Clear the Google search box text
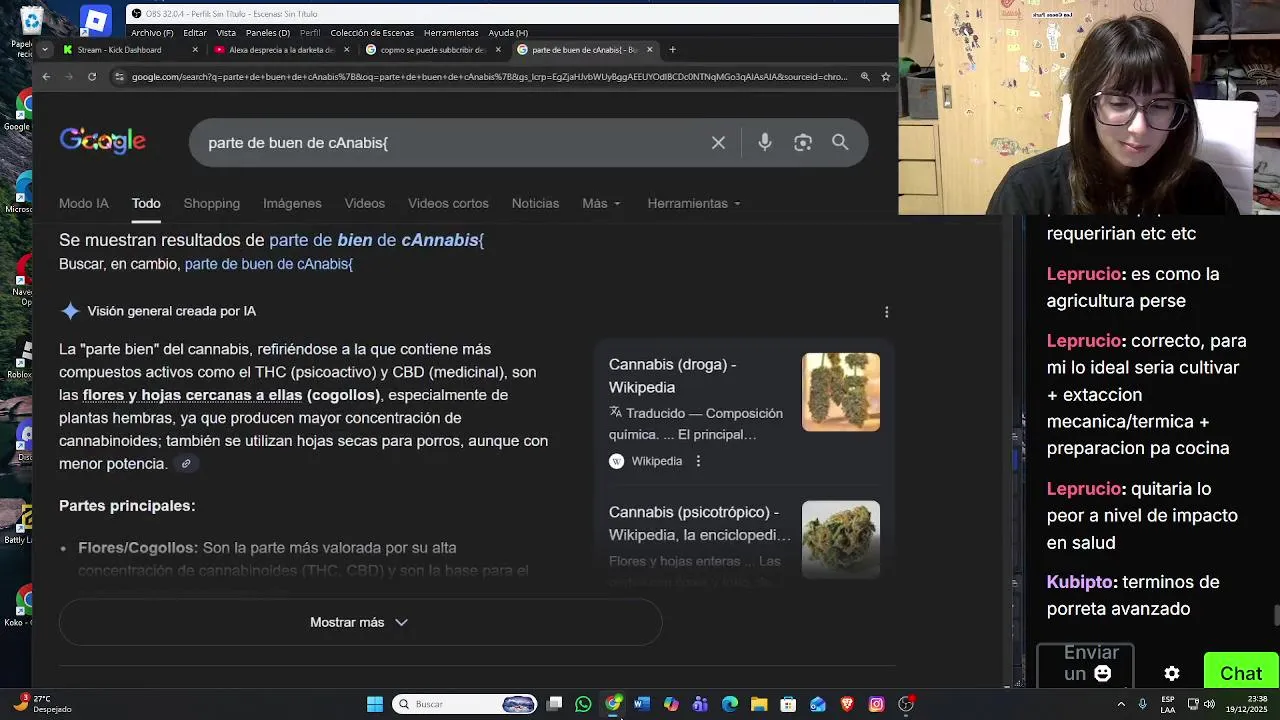The width and height of the screenshot is (1280, 720). [718, 143]
